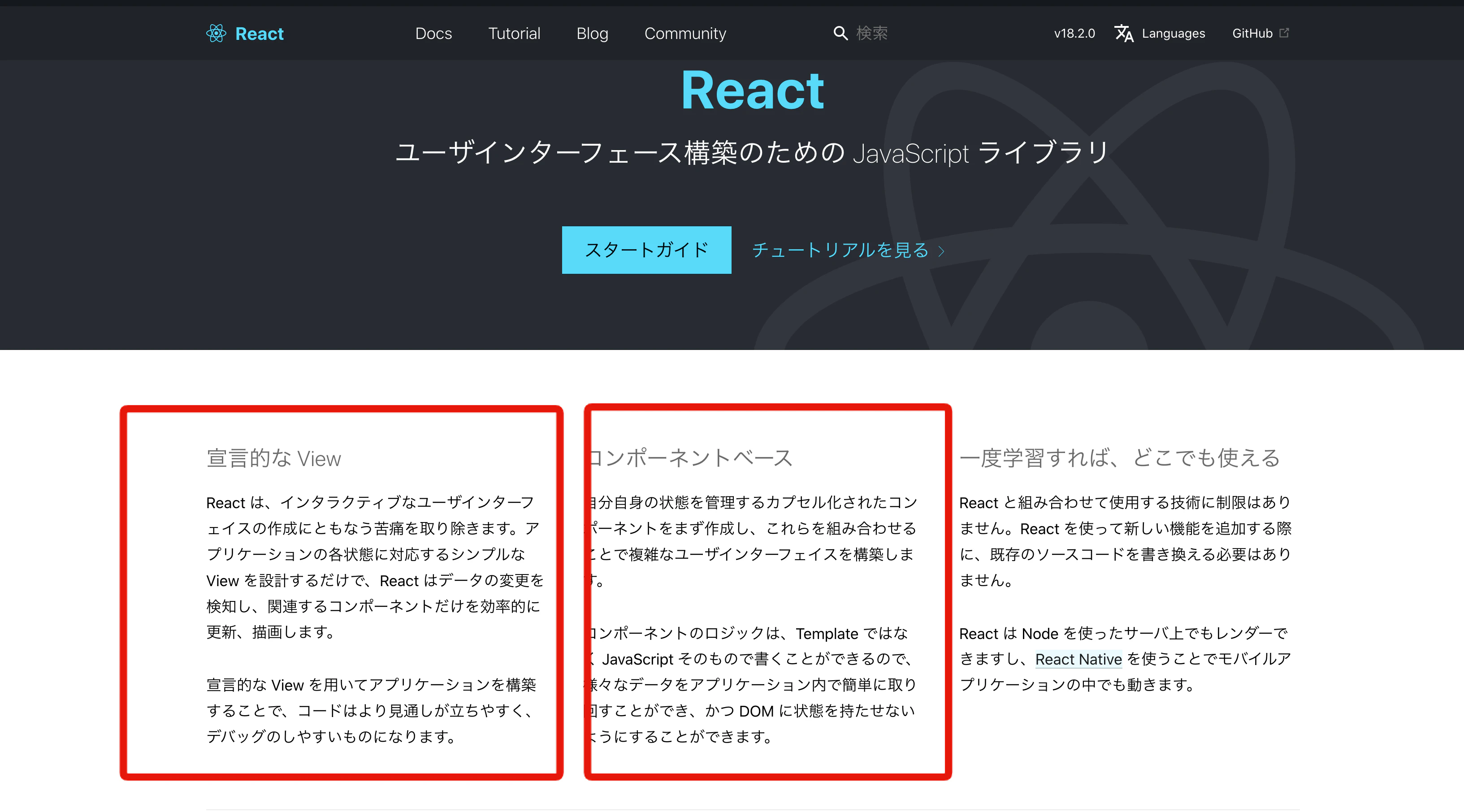Click the GitHub external link icon
The width and height of the screenshot is (1464, 812).
[x=1284, y=33]
